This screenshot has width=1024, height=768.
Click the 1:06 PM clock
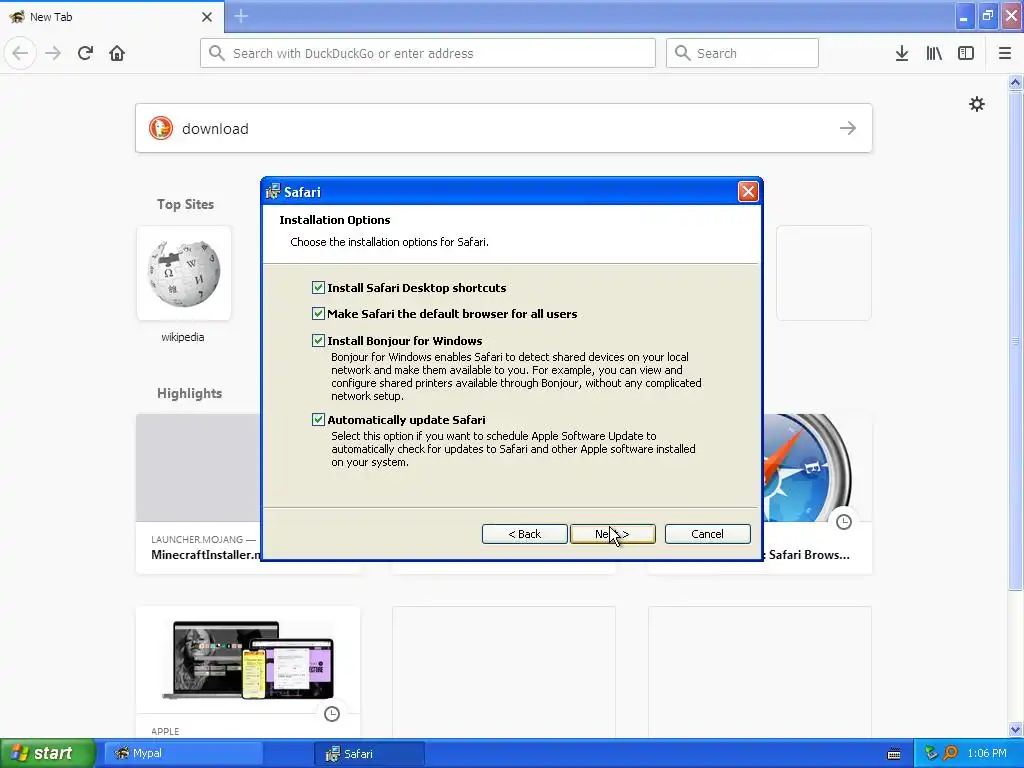[x=987, y=753]
